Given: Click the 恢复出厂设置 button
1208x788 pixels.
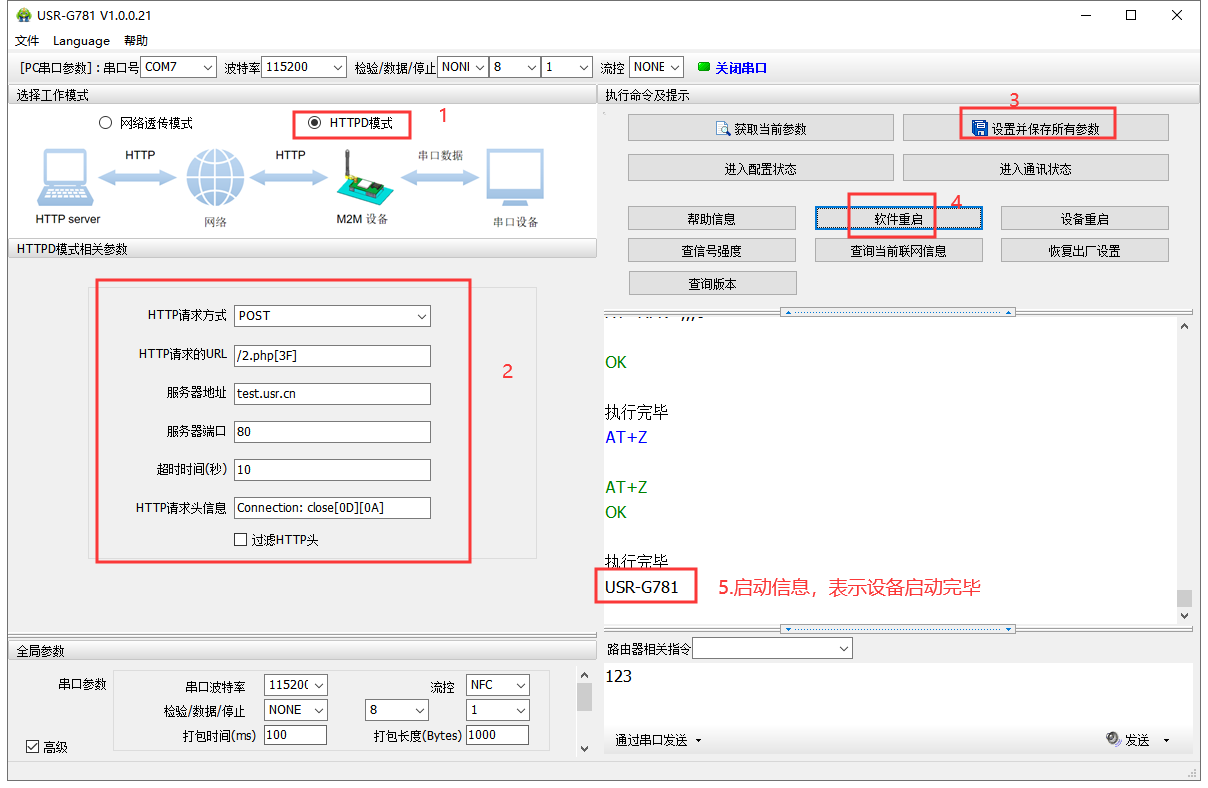Looking at the screenshot, I should coord(1084,250).
